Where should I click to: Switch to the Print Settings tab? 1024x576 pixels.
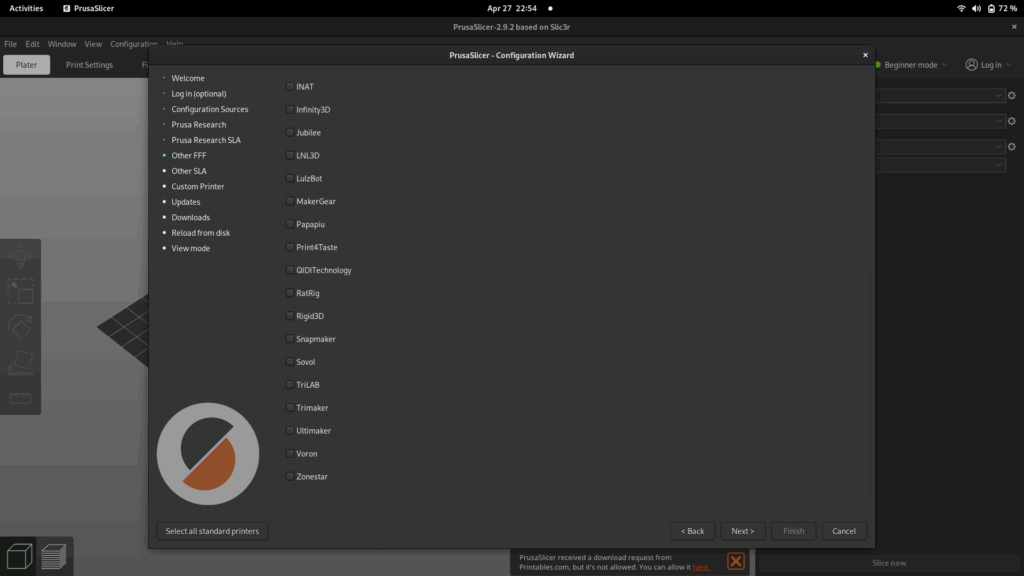[89, 65]
